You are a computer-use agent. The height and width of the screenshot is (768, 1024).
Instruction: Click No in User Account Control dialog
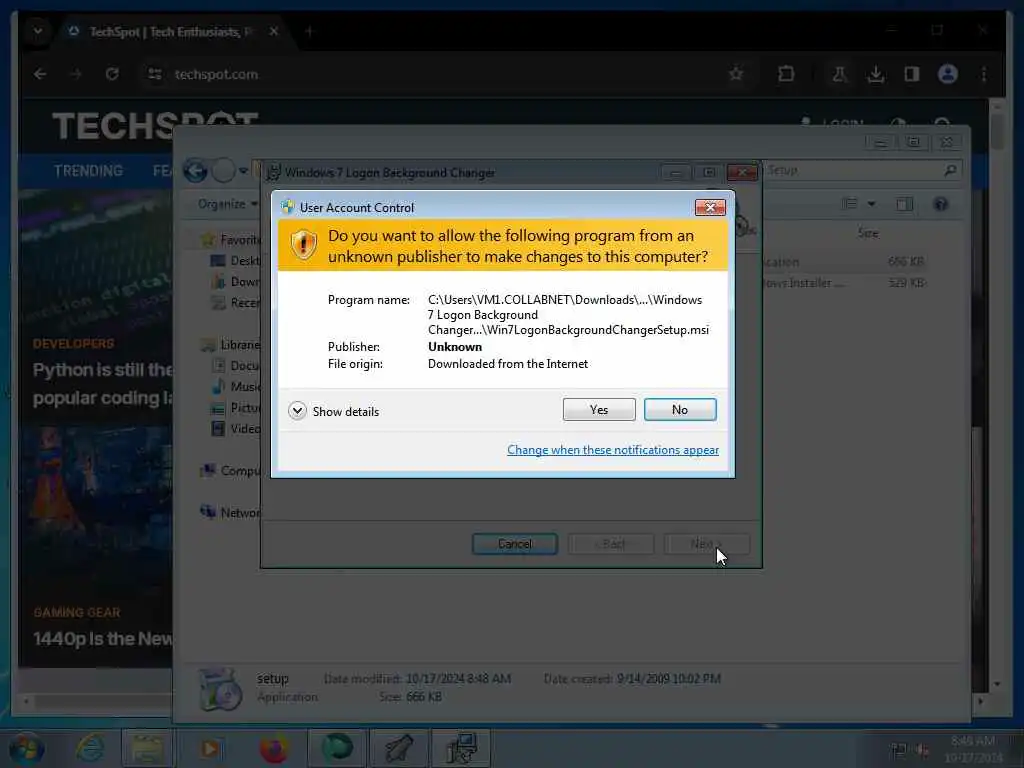680,409
